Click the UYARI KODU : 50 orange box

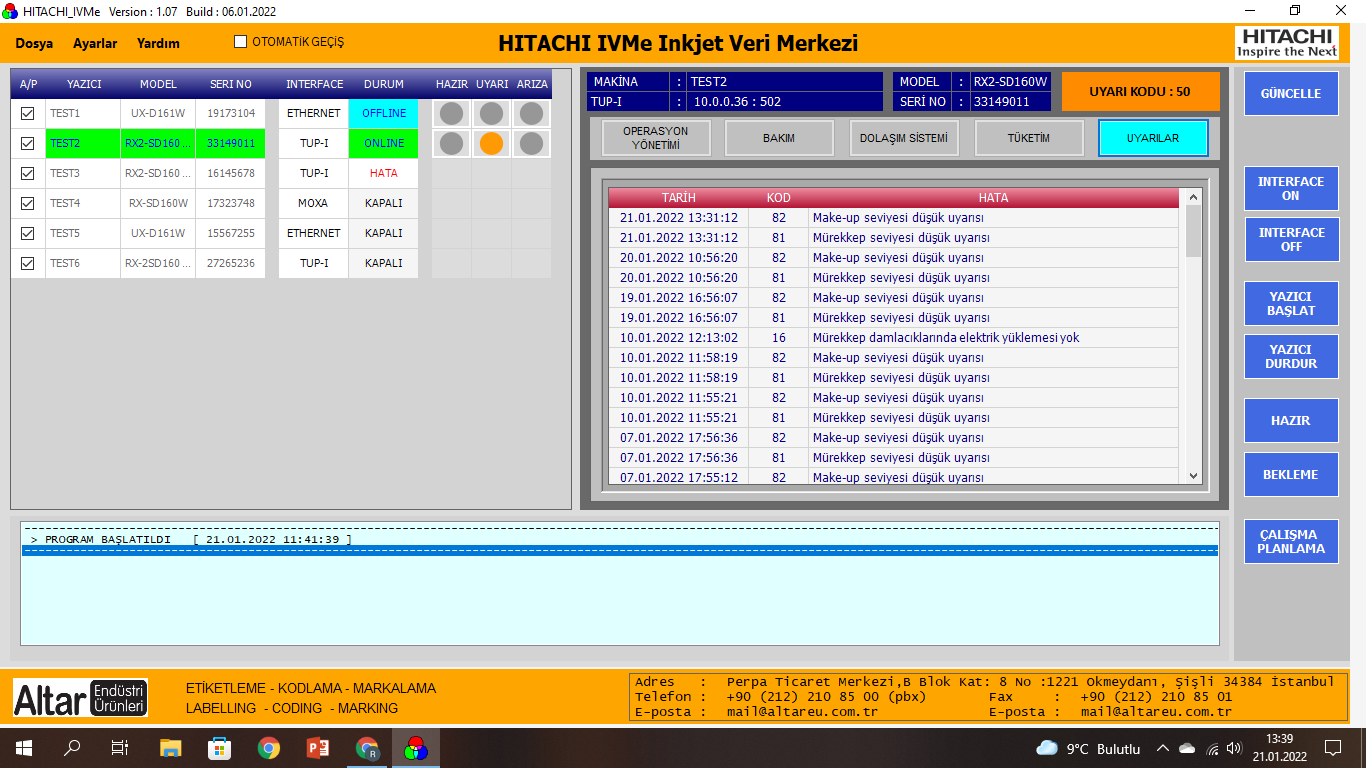click(1140, 91)
